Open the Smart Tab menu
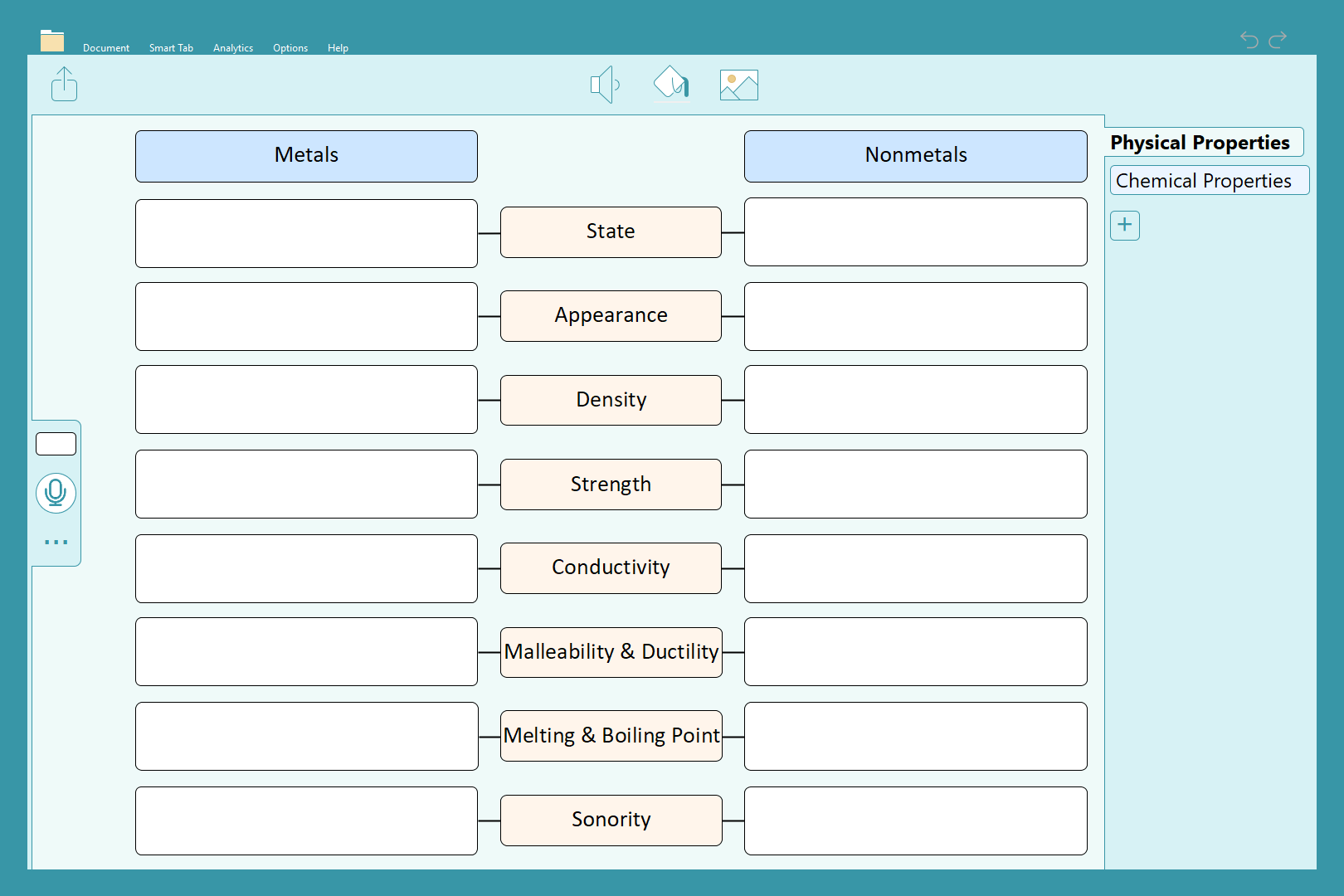Viewport: 1344px width, 896px height. click(x=171, y=48)
